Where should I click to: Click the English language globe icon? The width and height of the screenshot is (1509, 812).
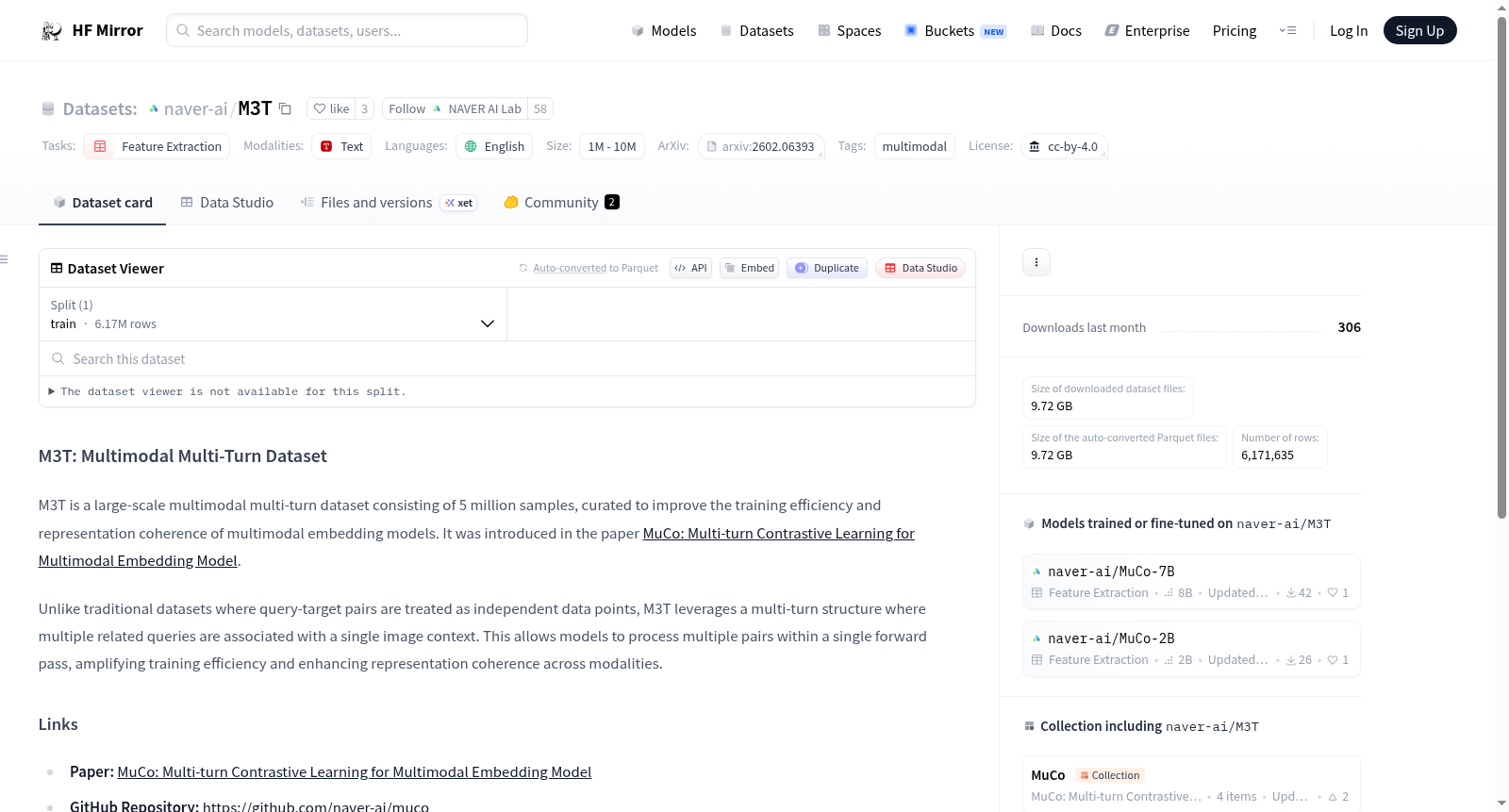[471, 146]
